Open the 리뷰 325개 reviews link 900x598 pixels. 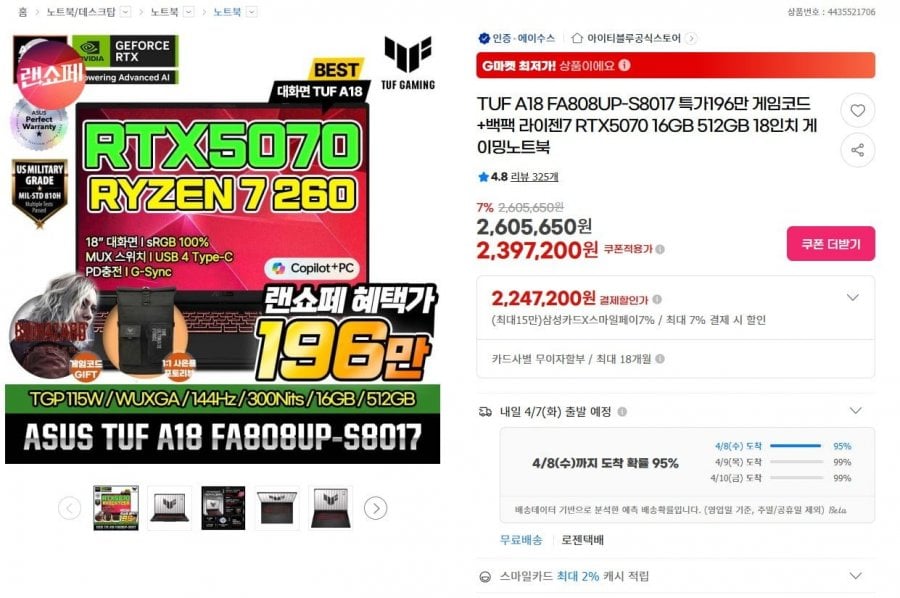[x=534, y=177]
